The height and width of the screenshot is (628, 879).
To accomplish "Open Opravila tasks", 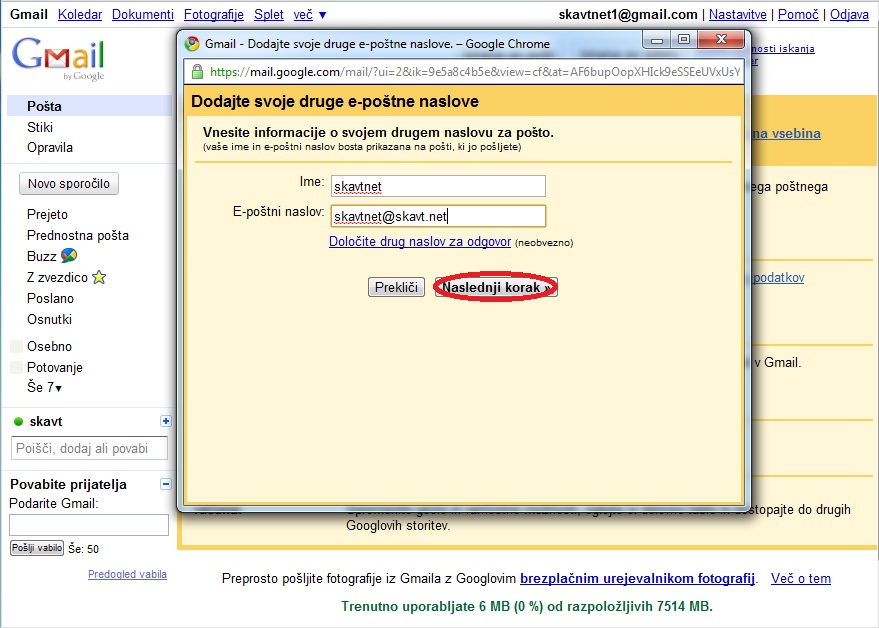I will pyautogui.click(x=50, y=147).
